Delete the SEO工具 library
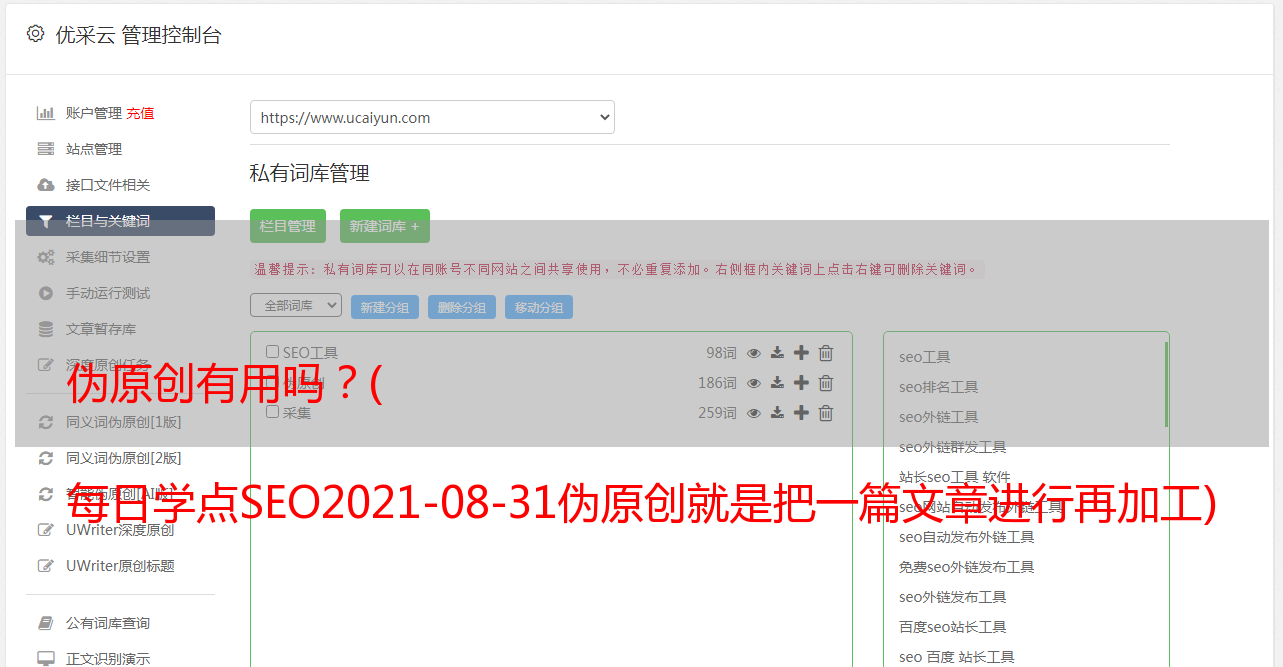1283x667 pixels. click(826, 353)
